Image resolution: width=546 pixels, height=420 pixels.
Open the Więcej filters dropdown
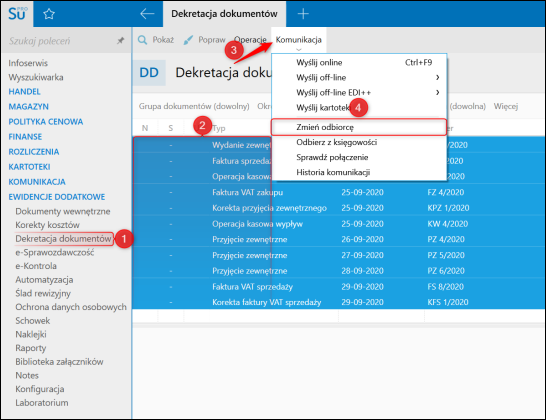click(506, 106)
